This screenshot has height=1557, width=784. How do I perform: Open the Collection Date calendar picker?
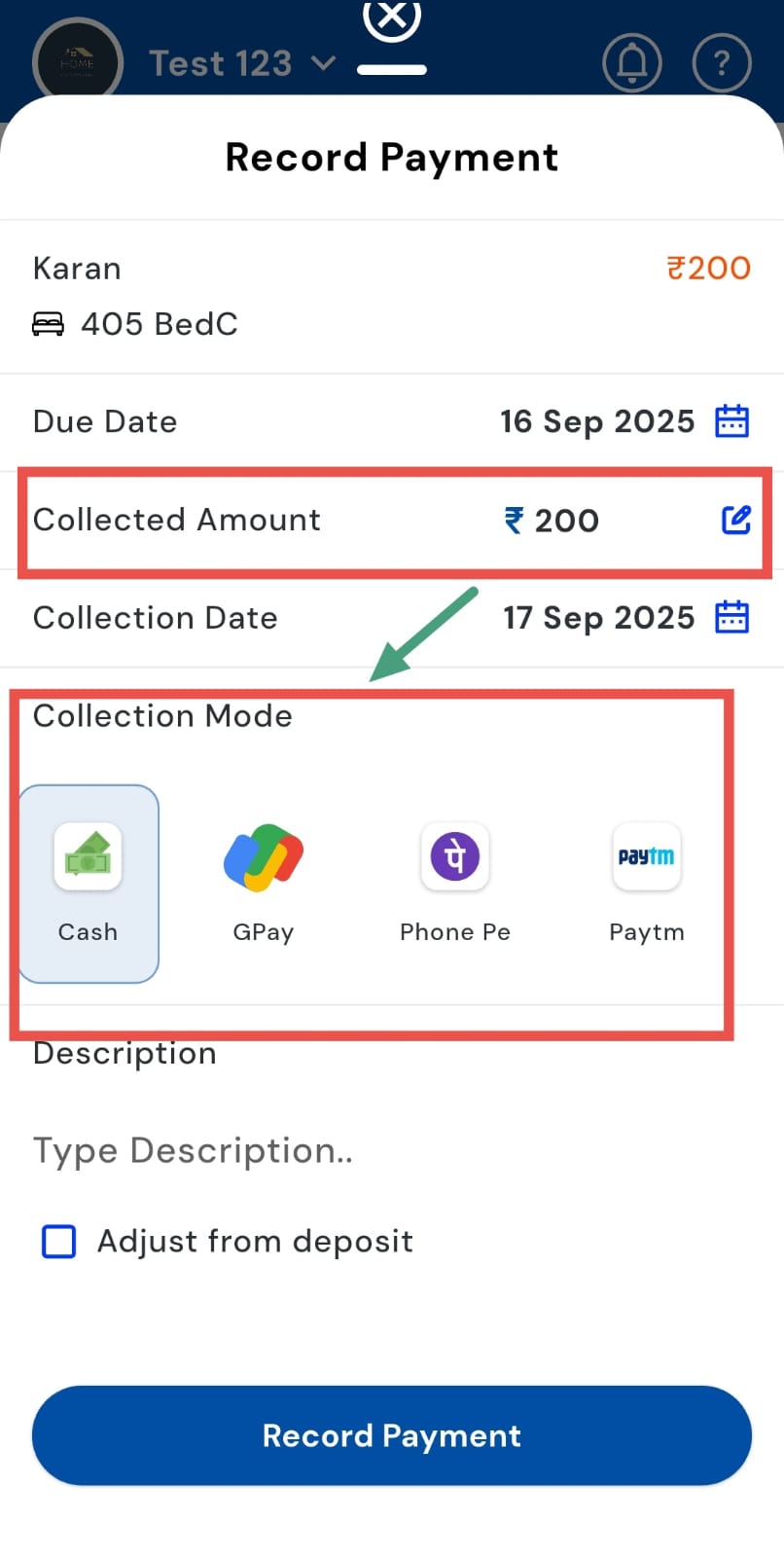click(x=731, y=617)
